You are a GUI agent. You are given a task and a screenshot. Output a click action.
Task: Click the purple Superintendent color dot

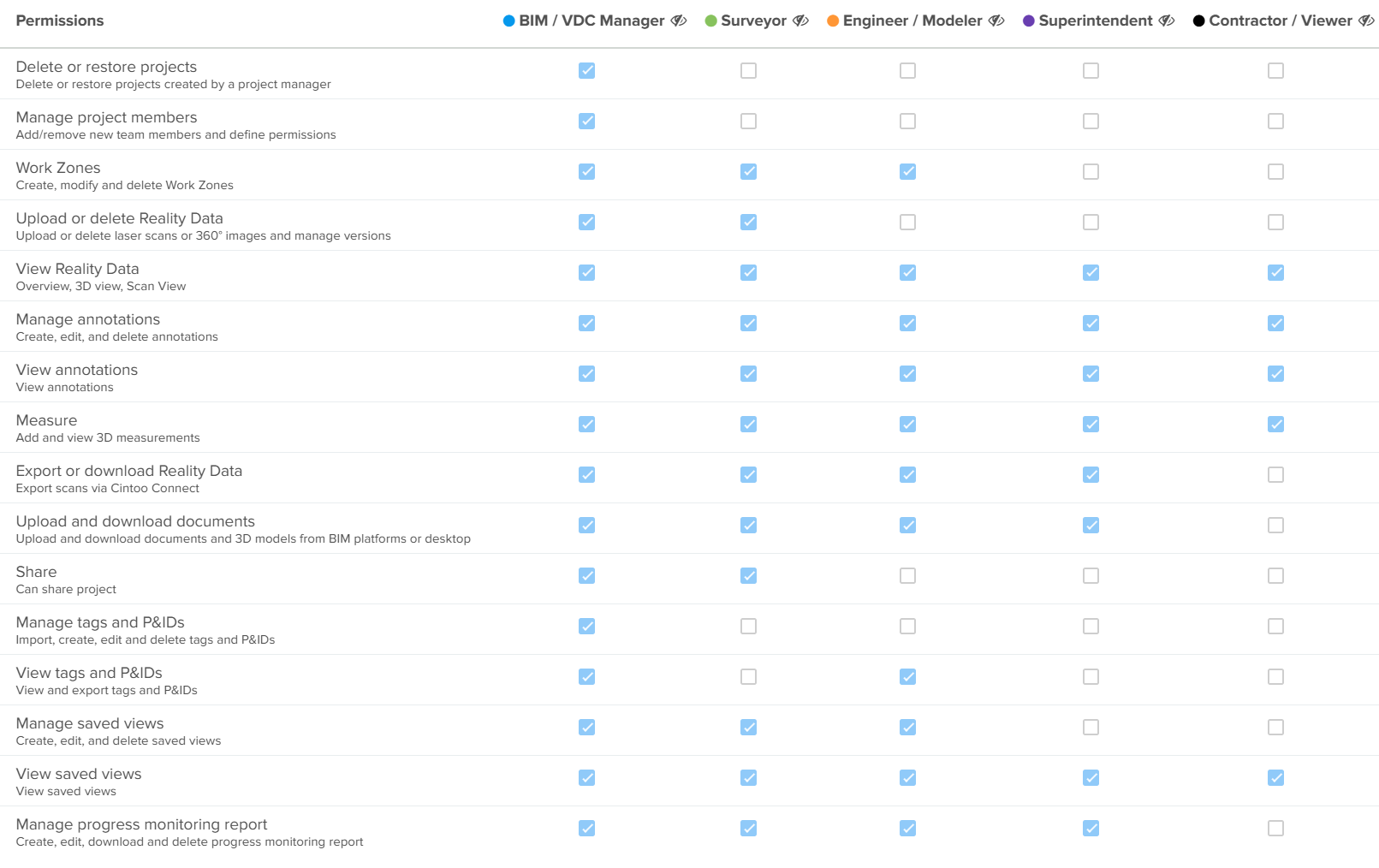1029,21
